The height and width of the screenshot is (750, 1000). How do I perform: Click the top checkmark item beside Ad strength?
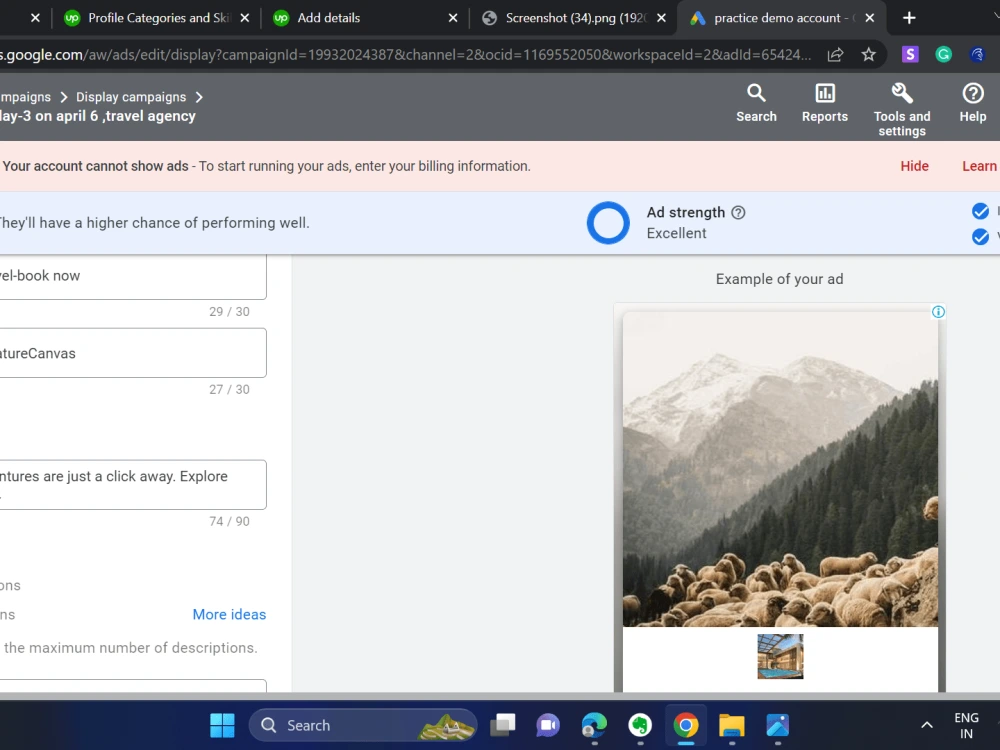(x=980, y=210)
